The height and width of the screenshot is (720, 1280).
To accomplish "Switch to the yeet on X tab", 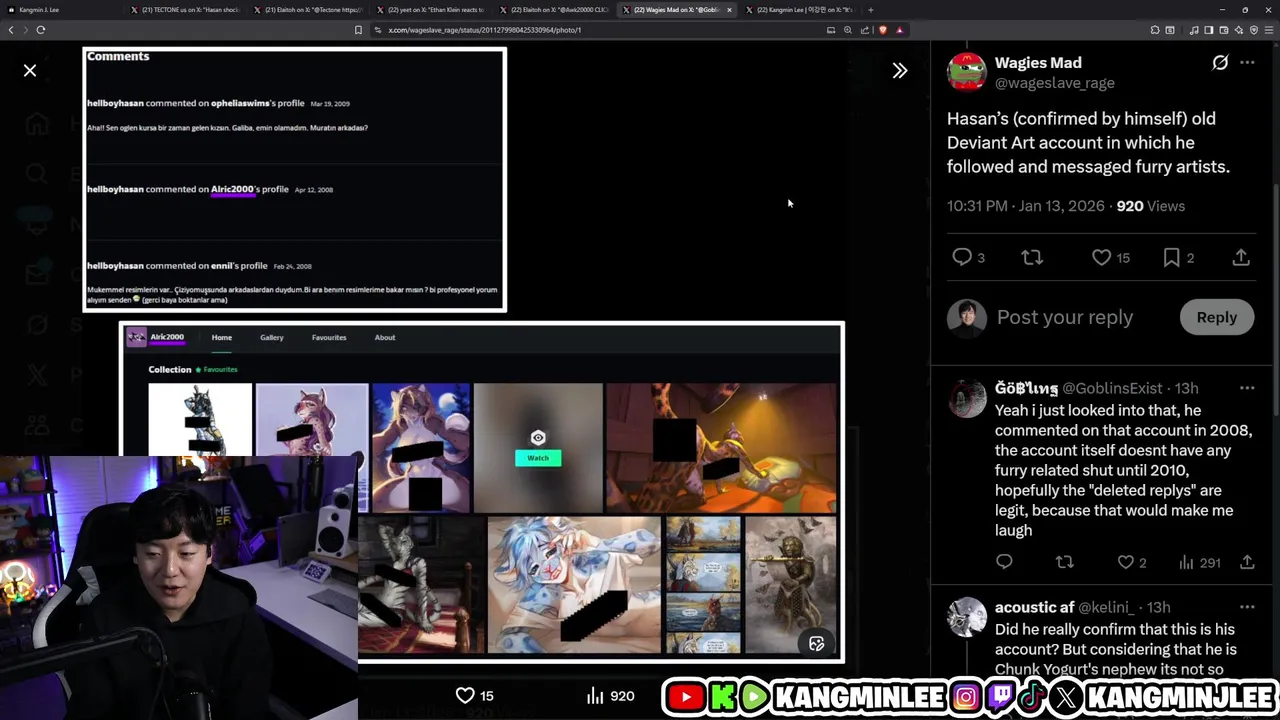I will [430, 10].
